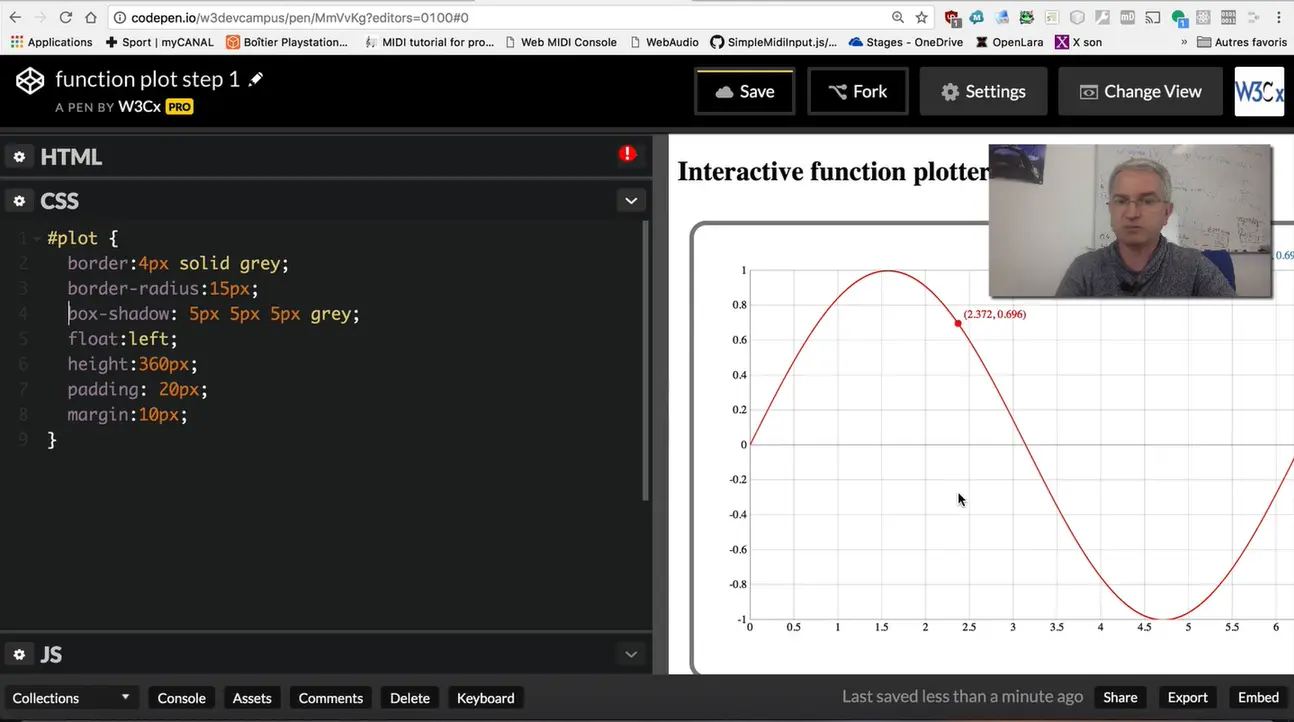Show more bookmarks overflow chevron

(1184, 42)
